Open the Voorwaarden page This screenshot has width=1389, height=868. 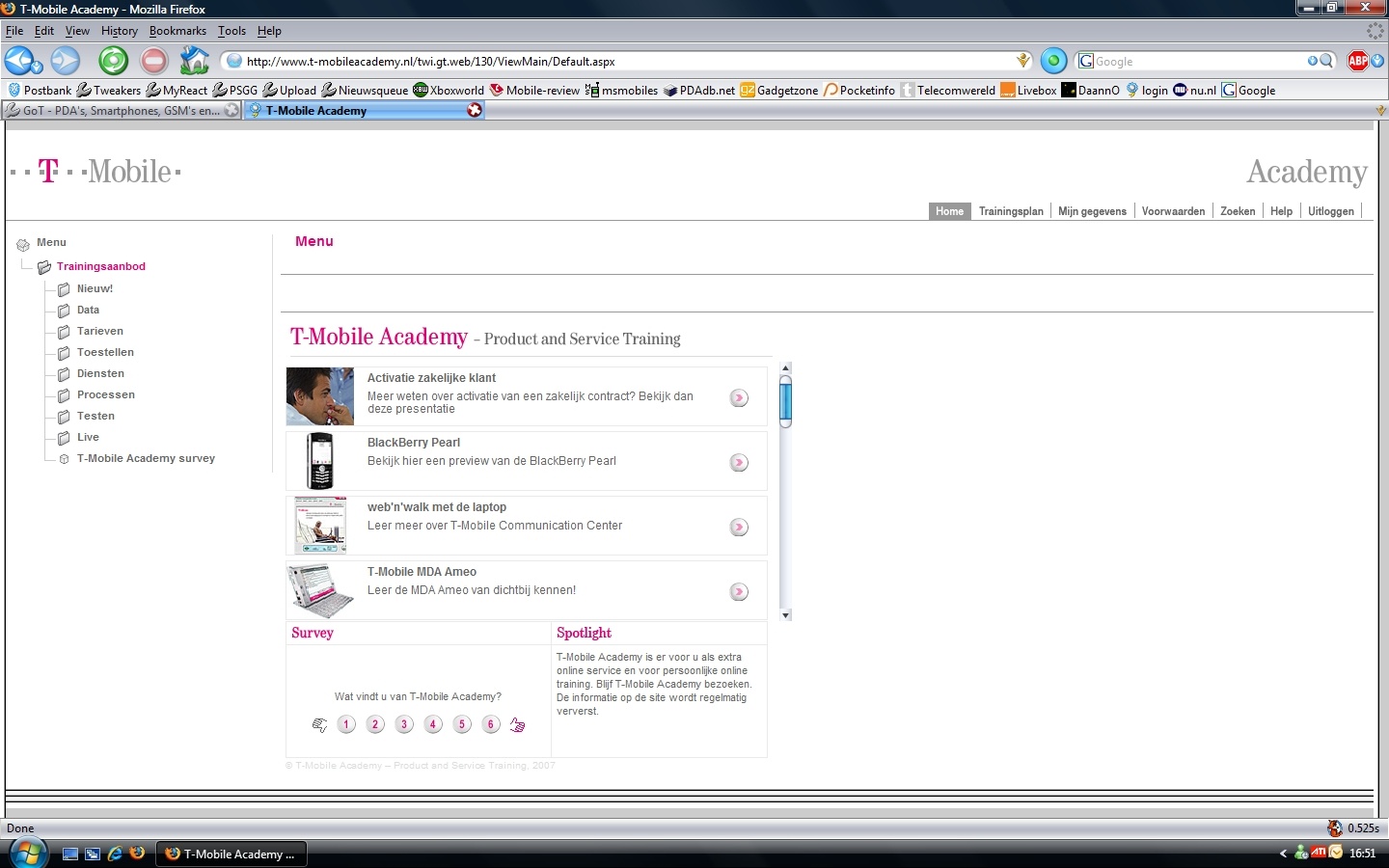pos(1173,211)
